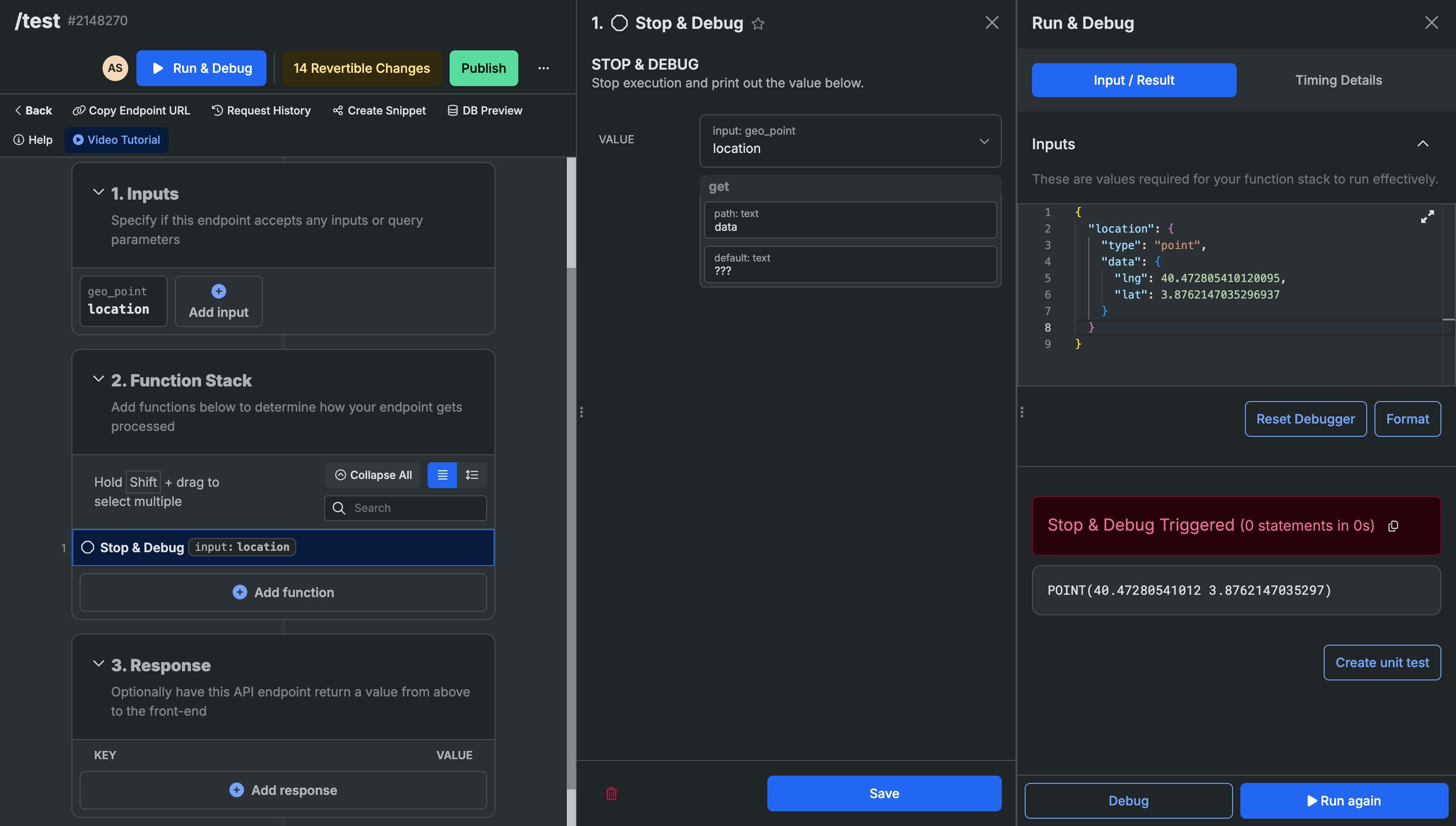Collapse the Inputs panel in Run & Debug
1456x826 pixels.
point(1423,143)
